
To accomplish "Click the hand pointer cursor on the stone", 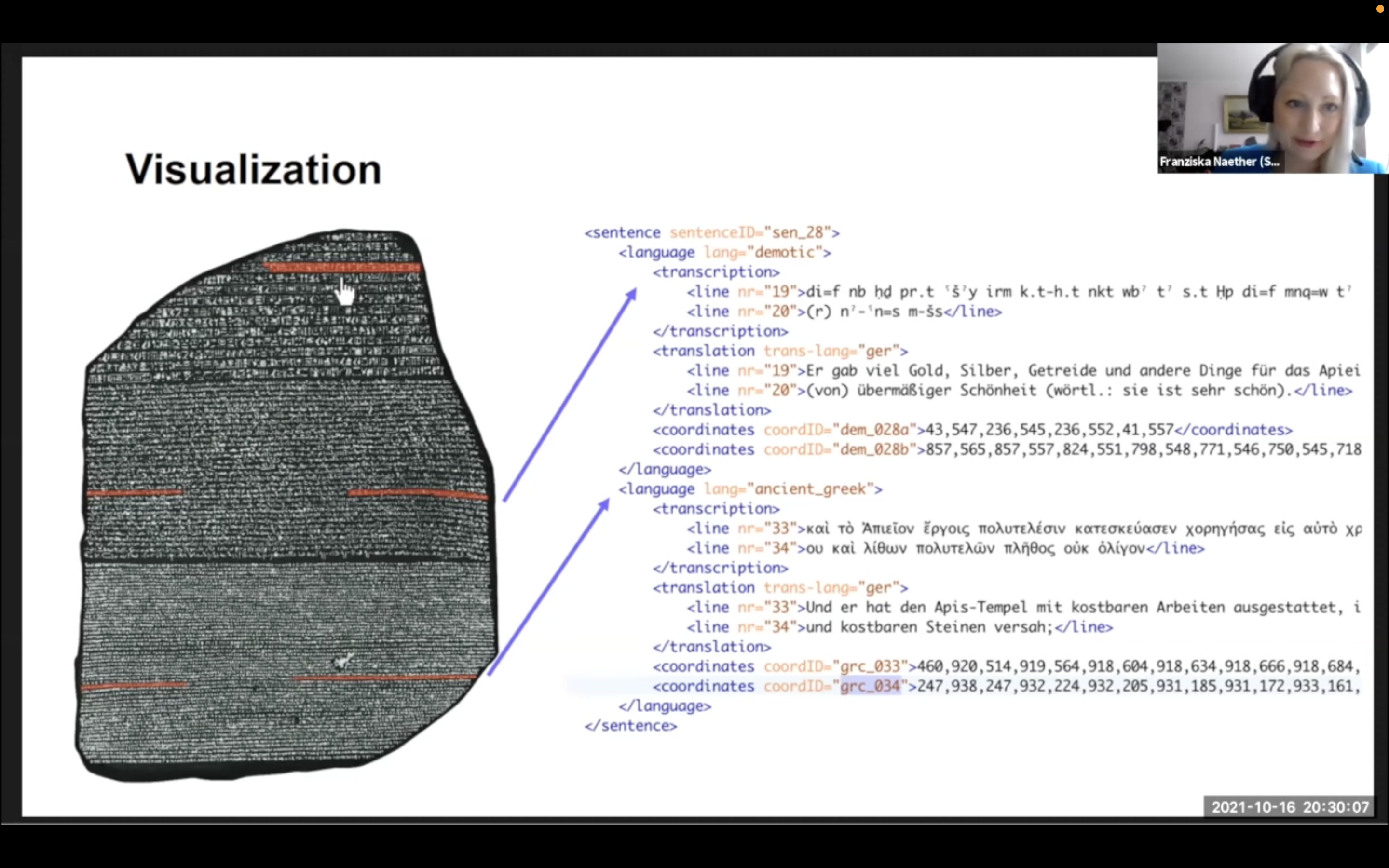I will (x=345, y=292).
